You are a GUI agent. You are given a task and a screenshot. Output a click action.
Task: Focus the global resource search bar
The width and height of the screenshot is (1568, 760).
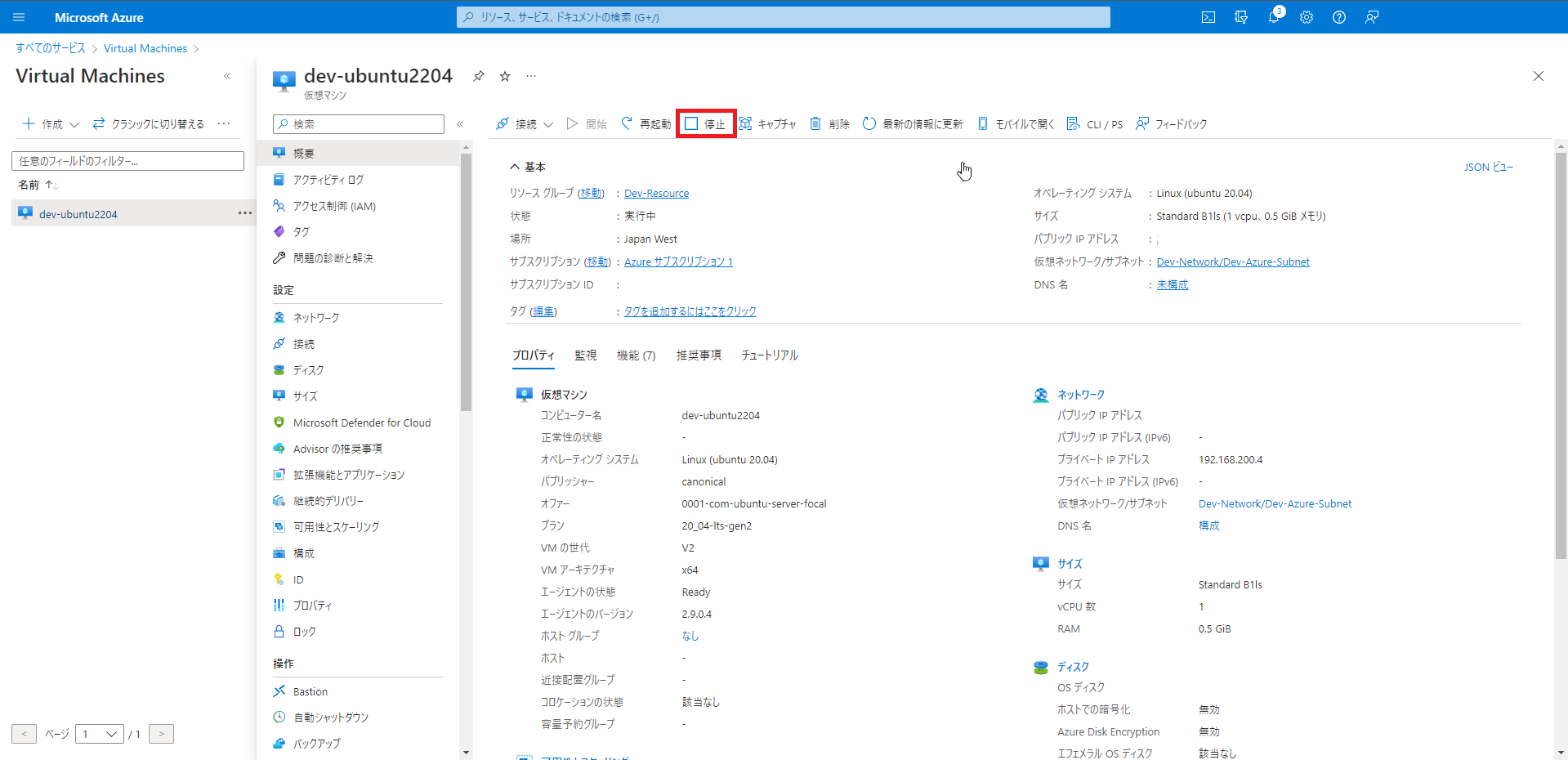coord(784,17)
